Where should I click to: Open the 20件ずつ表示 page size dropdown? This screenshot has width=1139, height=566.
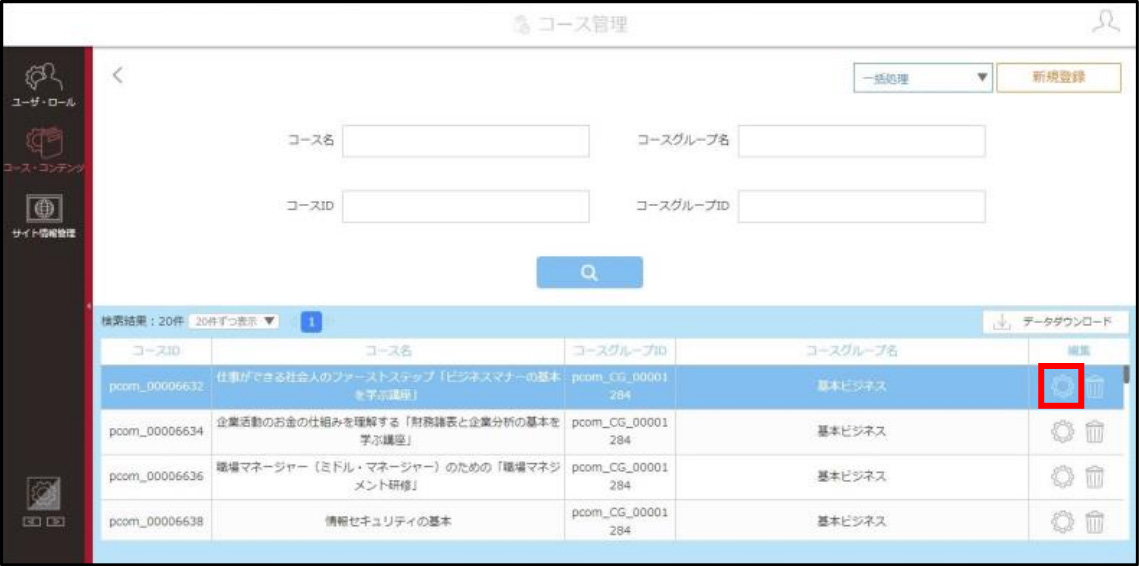point(234,321)
